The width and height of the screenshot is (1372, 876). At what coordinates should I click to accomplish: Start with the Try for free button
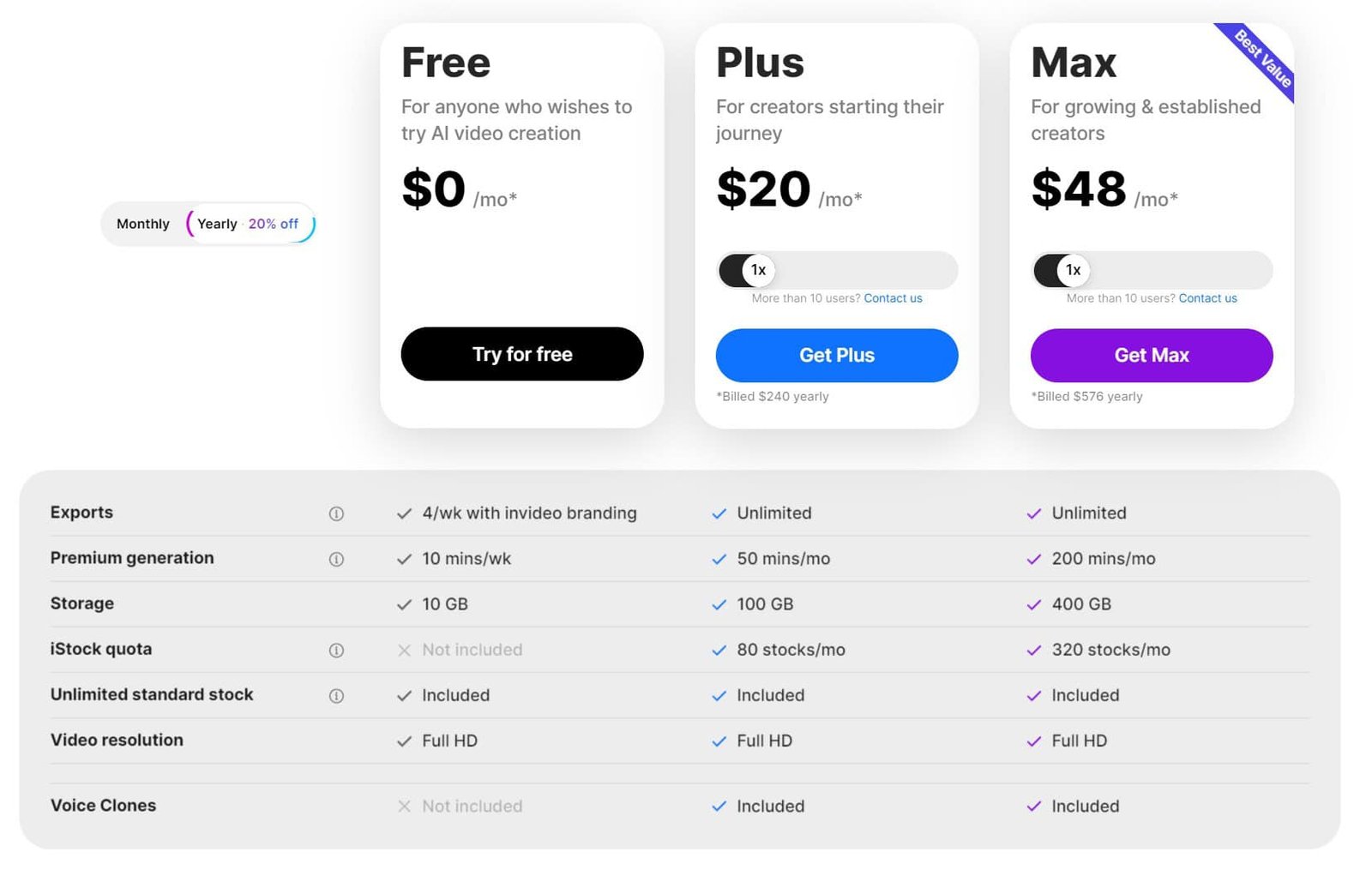[522, 354]
